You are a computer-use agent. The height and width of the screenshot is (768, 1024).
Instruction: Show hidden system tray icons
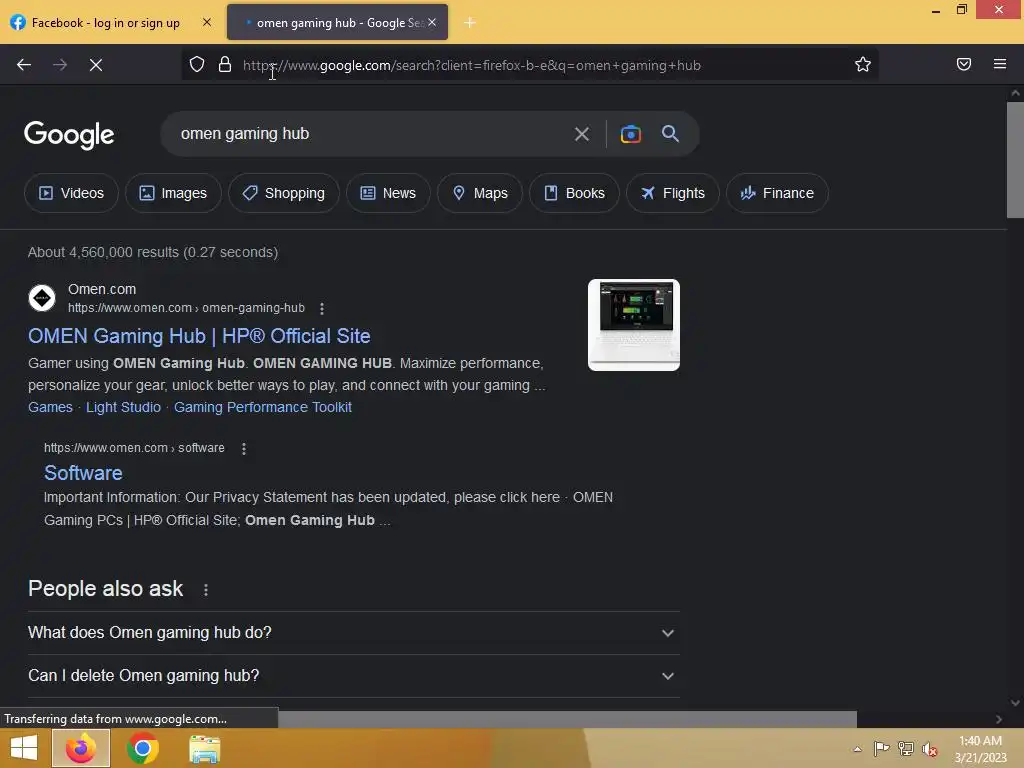point(857,749)
